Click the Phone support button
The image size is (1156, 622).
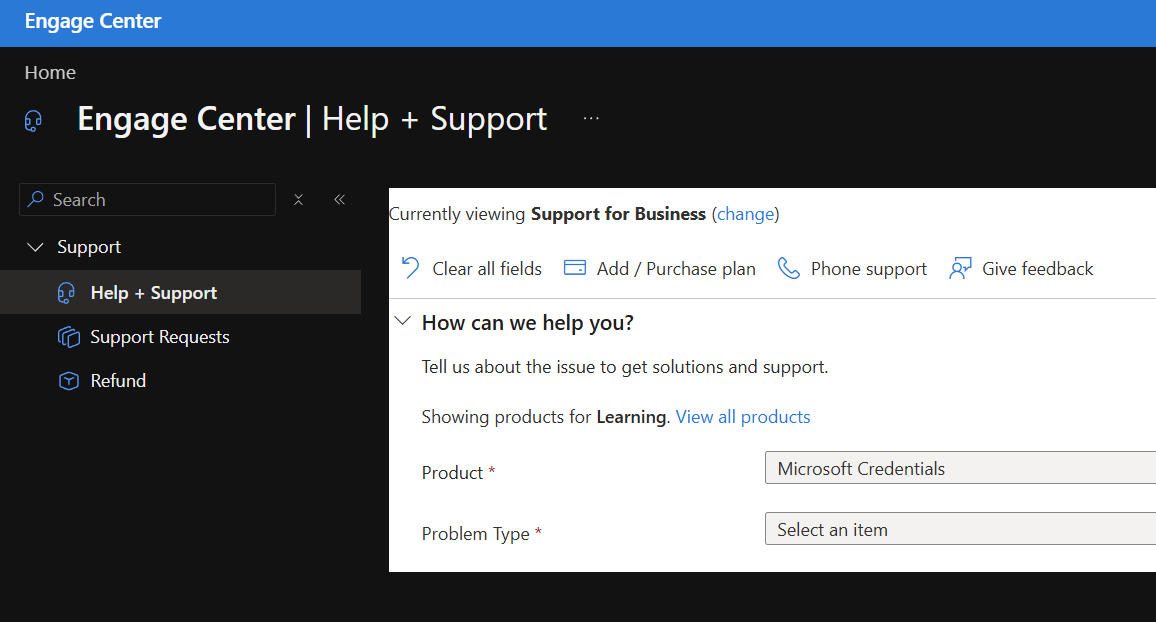852,268
